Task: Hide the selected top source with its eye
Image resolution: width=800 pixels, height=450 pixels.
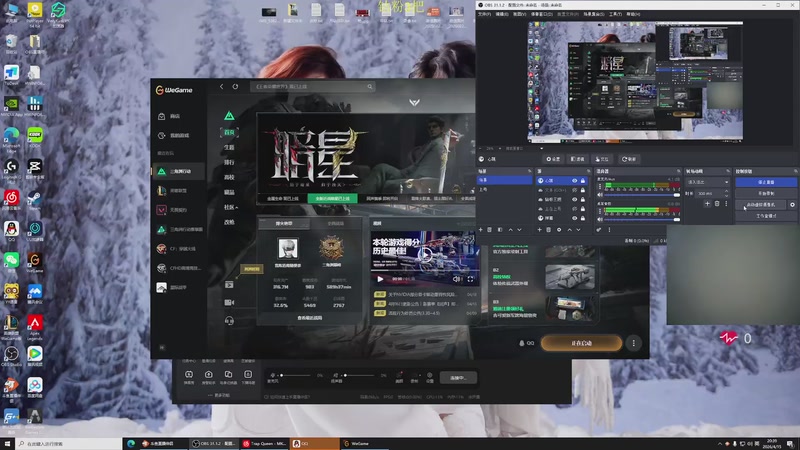Action: click(x=574, y=181)
